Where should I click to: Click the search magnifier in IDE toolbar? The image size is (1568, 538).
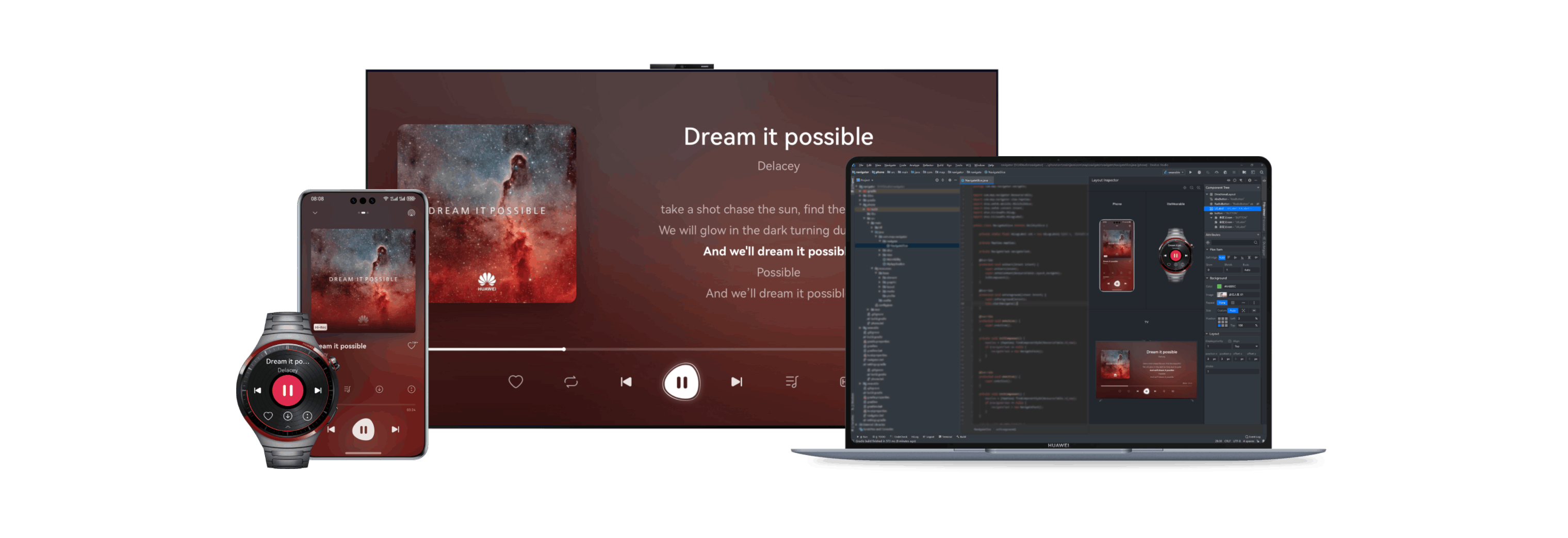pos(1262,173)
